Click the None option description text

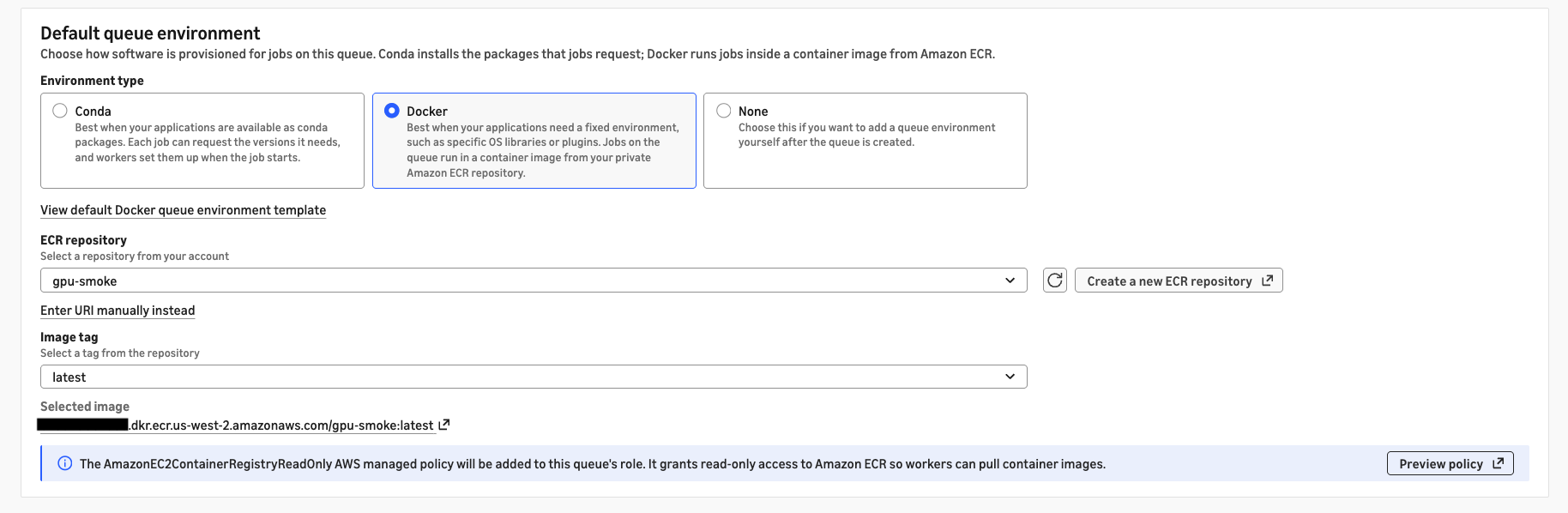pyautogui.click(x=866, y=135)
